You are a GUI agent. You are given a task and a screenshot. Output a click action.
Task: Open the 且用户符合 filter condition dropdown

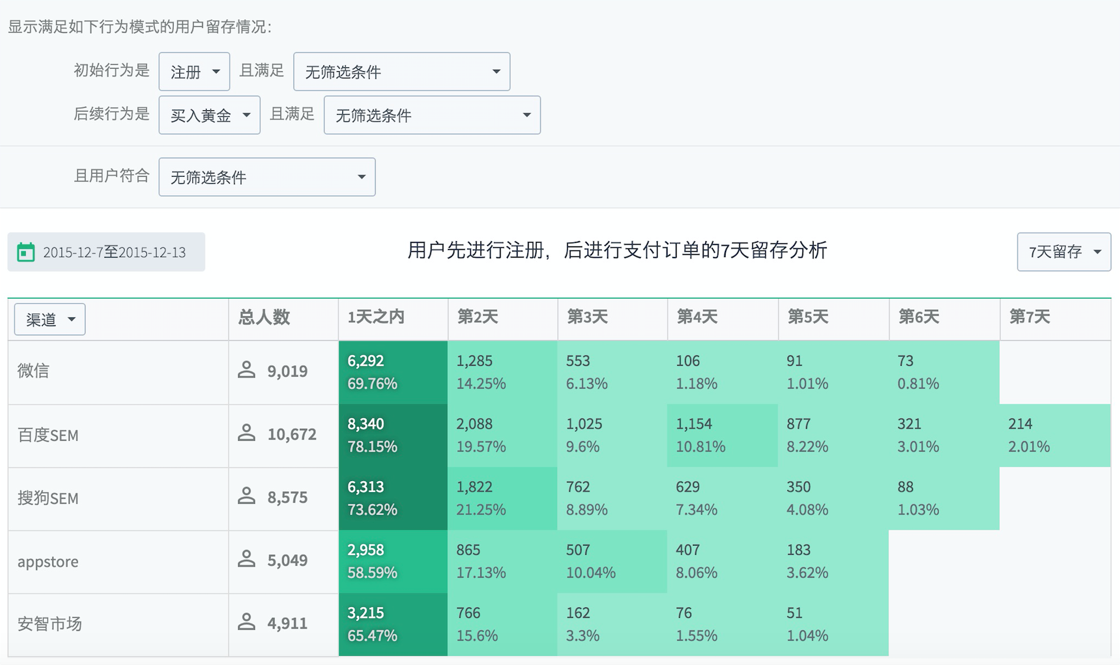point(267,177)
